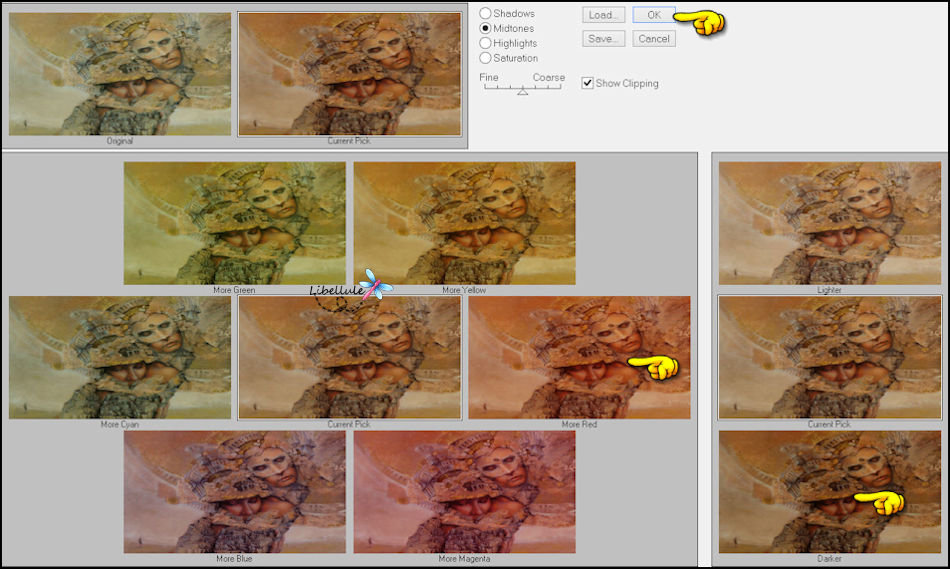Click the brightness Current Pick thumbnail
The height and width of the screenshot is (569, 950).
point(829,358)
